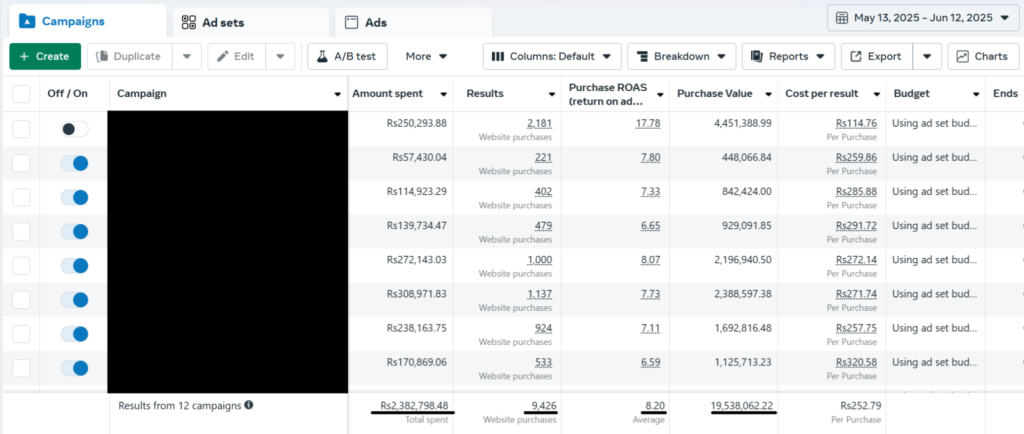Viewport: 1024px width, 434px height.
Task: Click the Edit button
Action: pyautogui.click(x=237, y=57)
